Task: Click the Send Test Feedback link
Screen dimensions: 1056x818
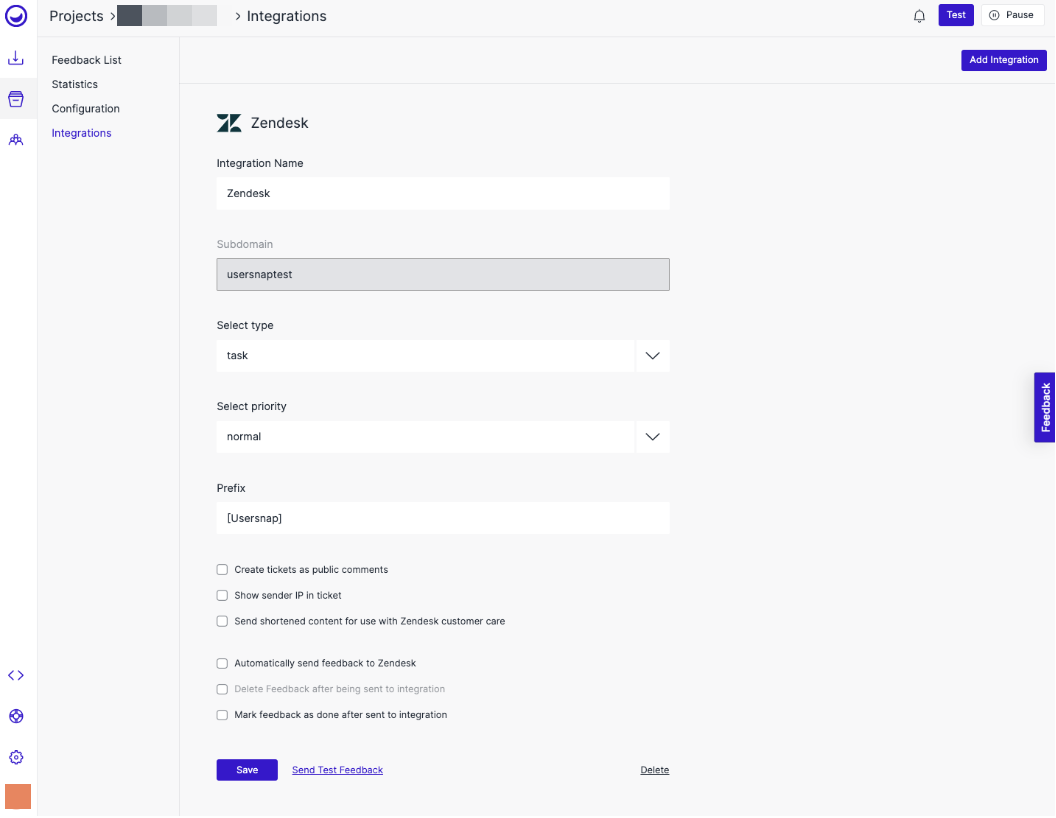Action: 337,770
